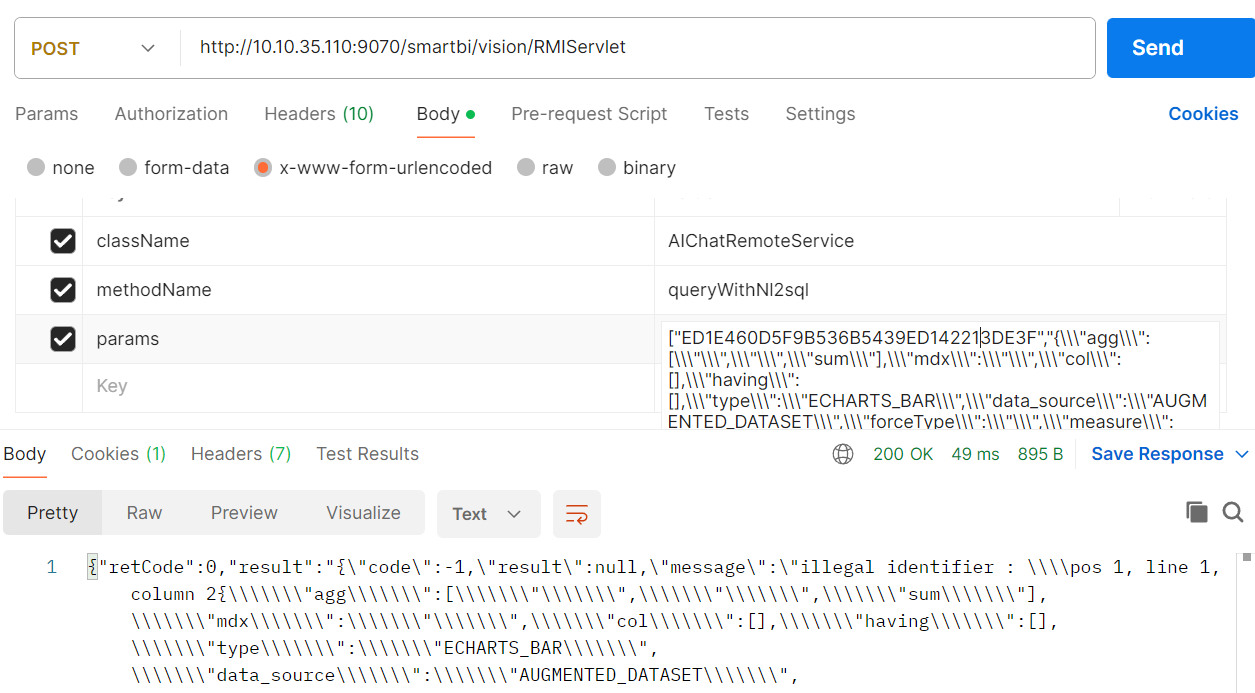
Task: Switch to the response Body tab
Action: point(25,454)
